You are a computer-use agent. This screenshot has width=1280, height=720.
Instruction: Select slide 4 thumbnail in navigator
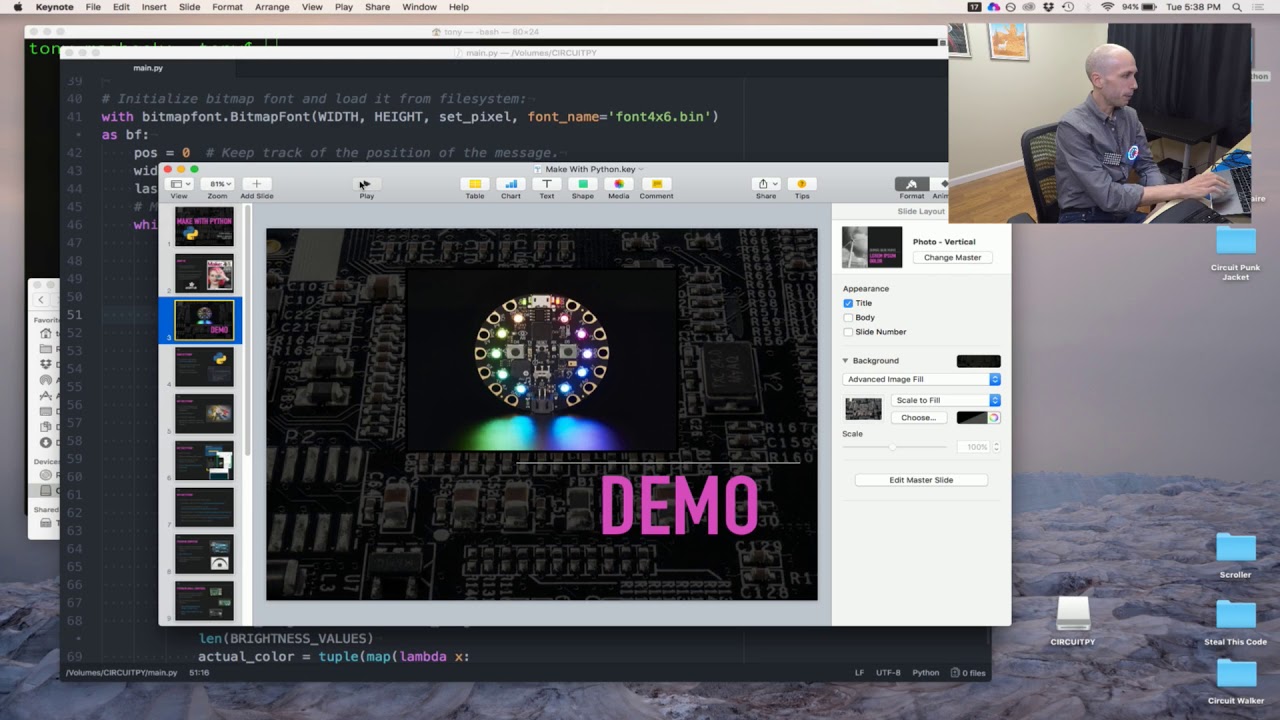coord(204,367)
